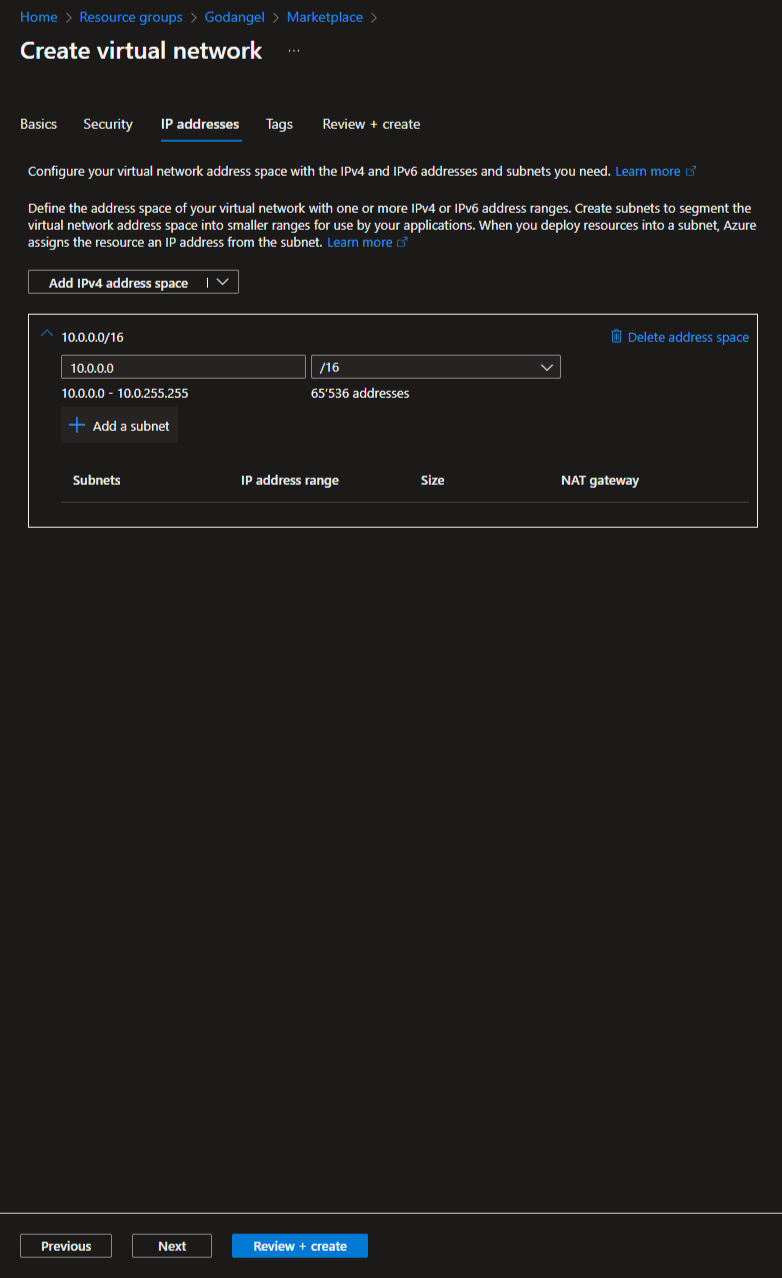The width and height of the screenshot is (782, 1278).
Task: Click the Previous button
Action: coord(66,1246)
